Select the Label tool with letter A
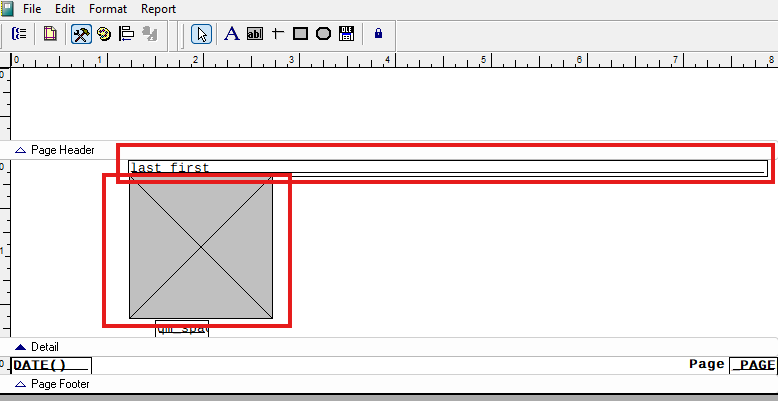Image resolution: width=778 pixels, height=401 pixels. (x=231, y=34)
